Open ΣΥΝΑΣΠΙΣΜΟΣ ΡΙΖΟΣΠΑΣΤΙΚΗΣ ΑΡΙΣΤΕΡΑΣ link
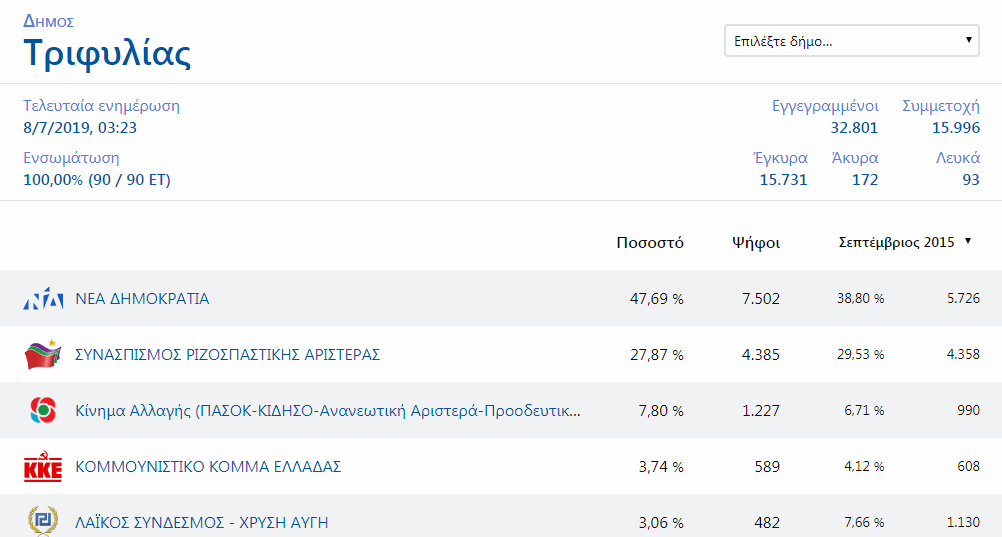This screenshot has height=537, width=1002. pyautogui.click(x=227, y=354)
